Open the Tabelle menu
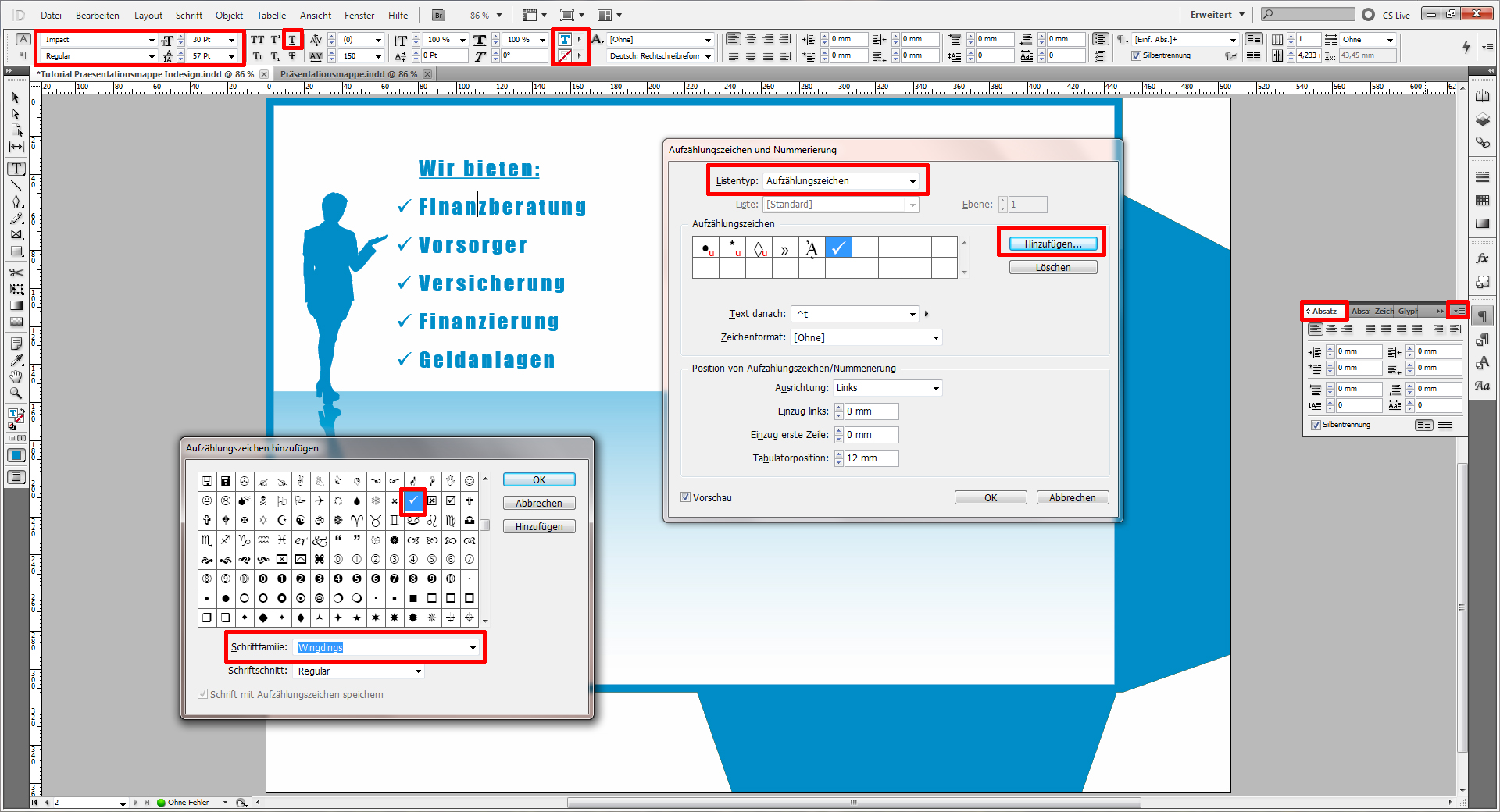1500x812 pixels. pos(271,15)
